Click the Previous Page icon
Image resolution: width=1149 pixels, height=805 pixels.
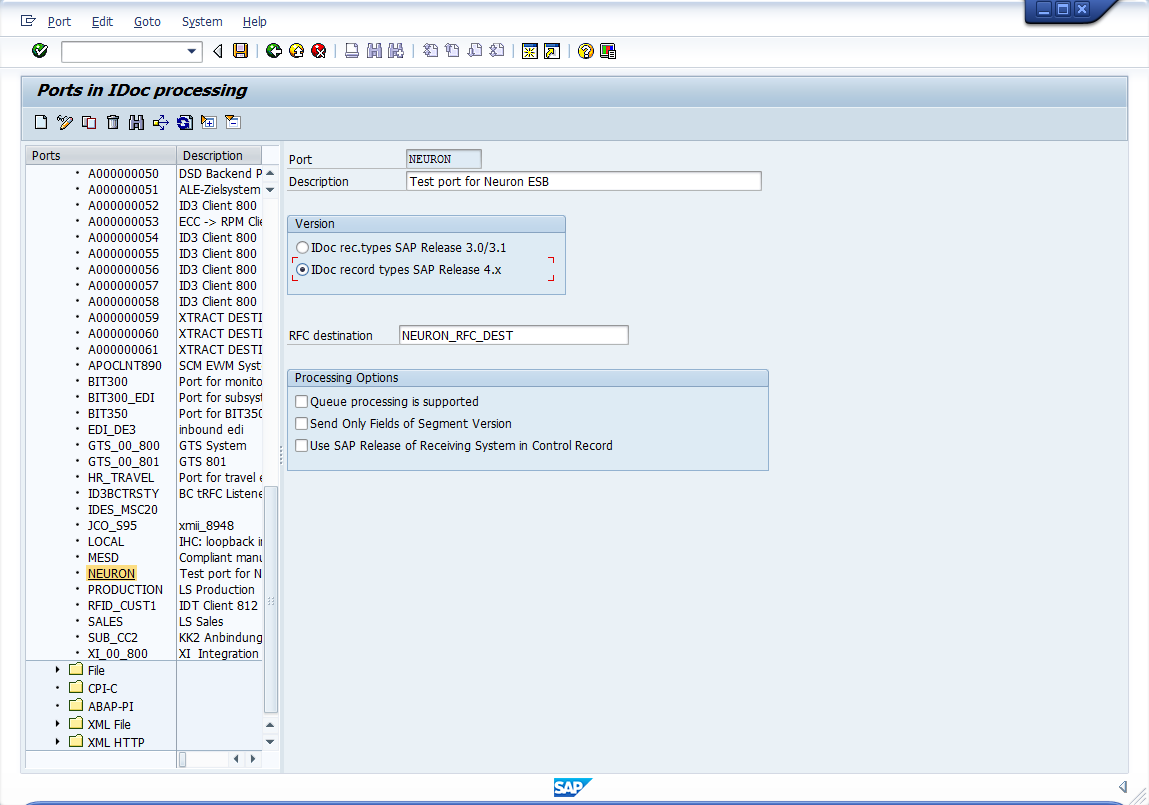coord(453,51)
